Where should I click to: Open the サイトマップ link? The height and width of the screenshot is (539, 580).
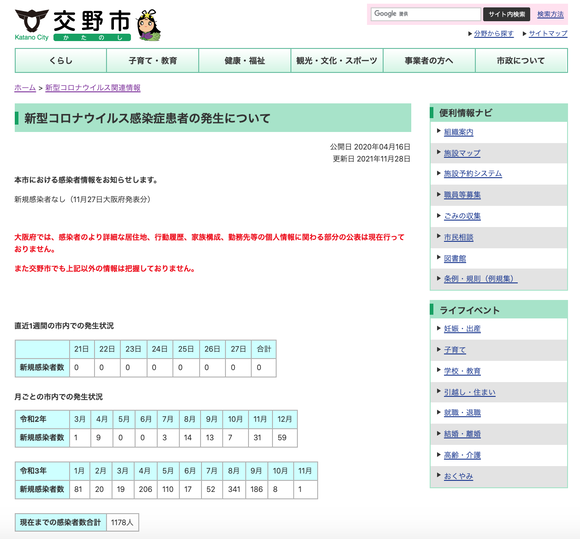pos(547,34)
